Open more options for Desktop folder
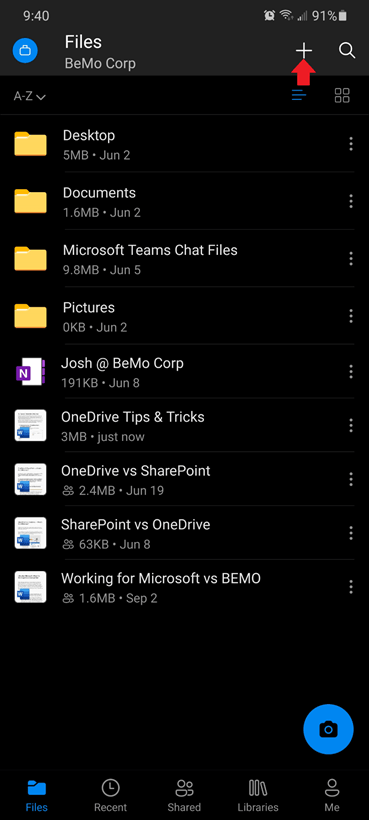369x820 pixels. pyautogui.click(x=351, y=144)
